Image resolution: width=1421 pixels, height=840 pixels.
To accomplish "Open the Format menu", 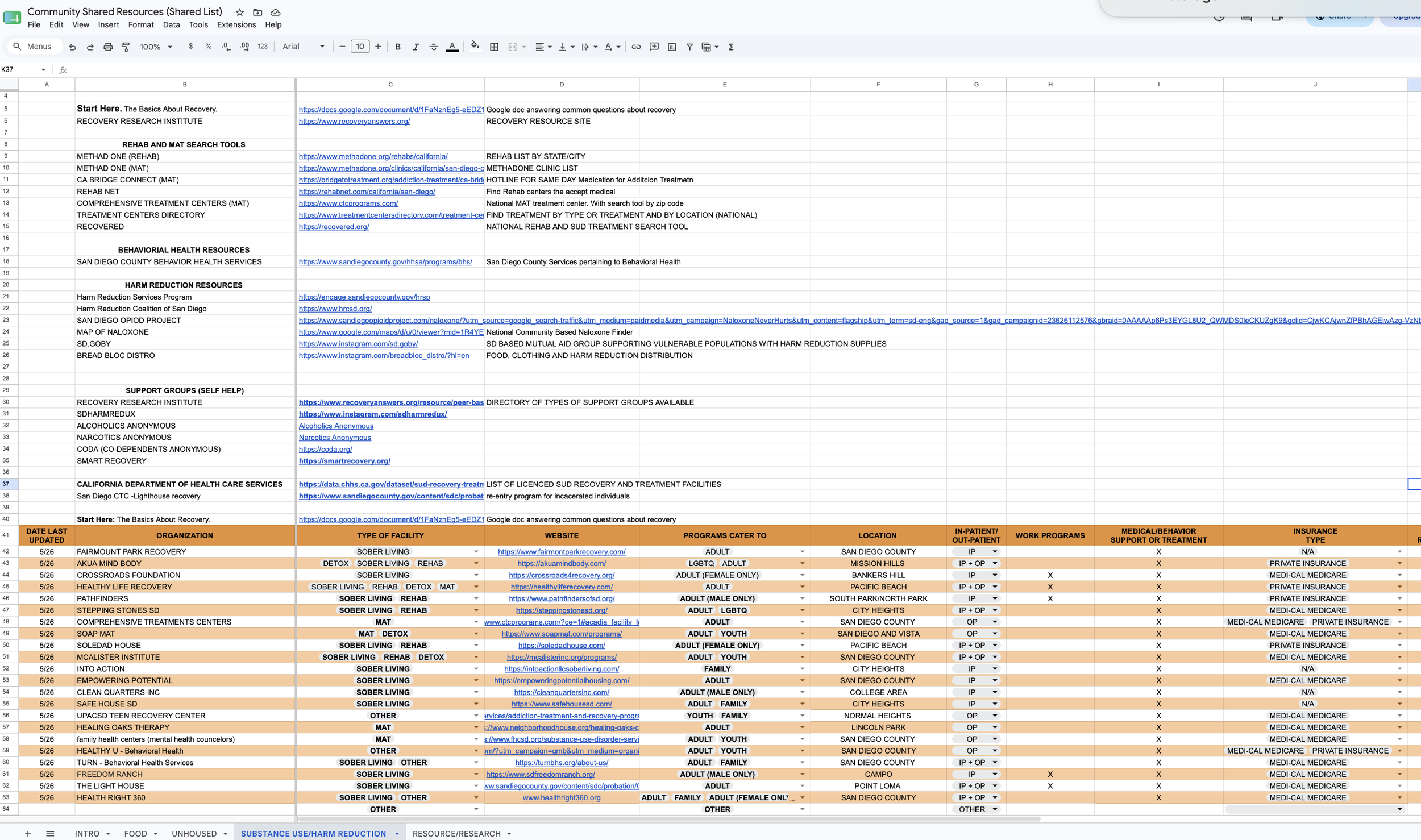I will pos(141,24).
